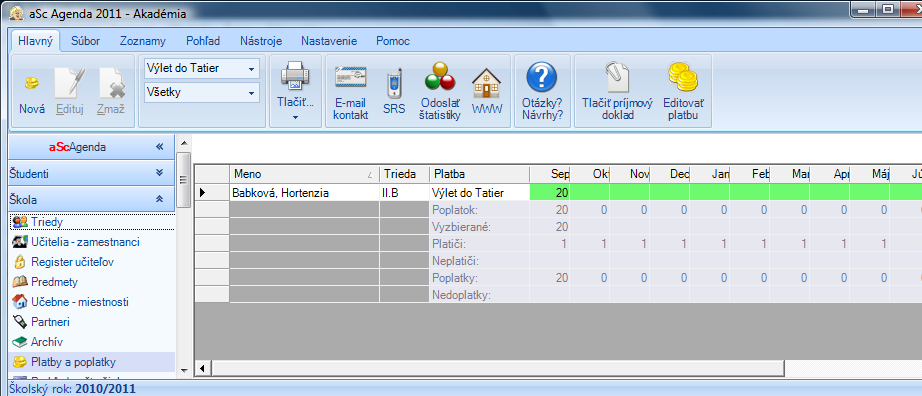The image size is (922, 396).
Task: Click the Máj column header
Action: tap(869, 174)
